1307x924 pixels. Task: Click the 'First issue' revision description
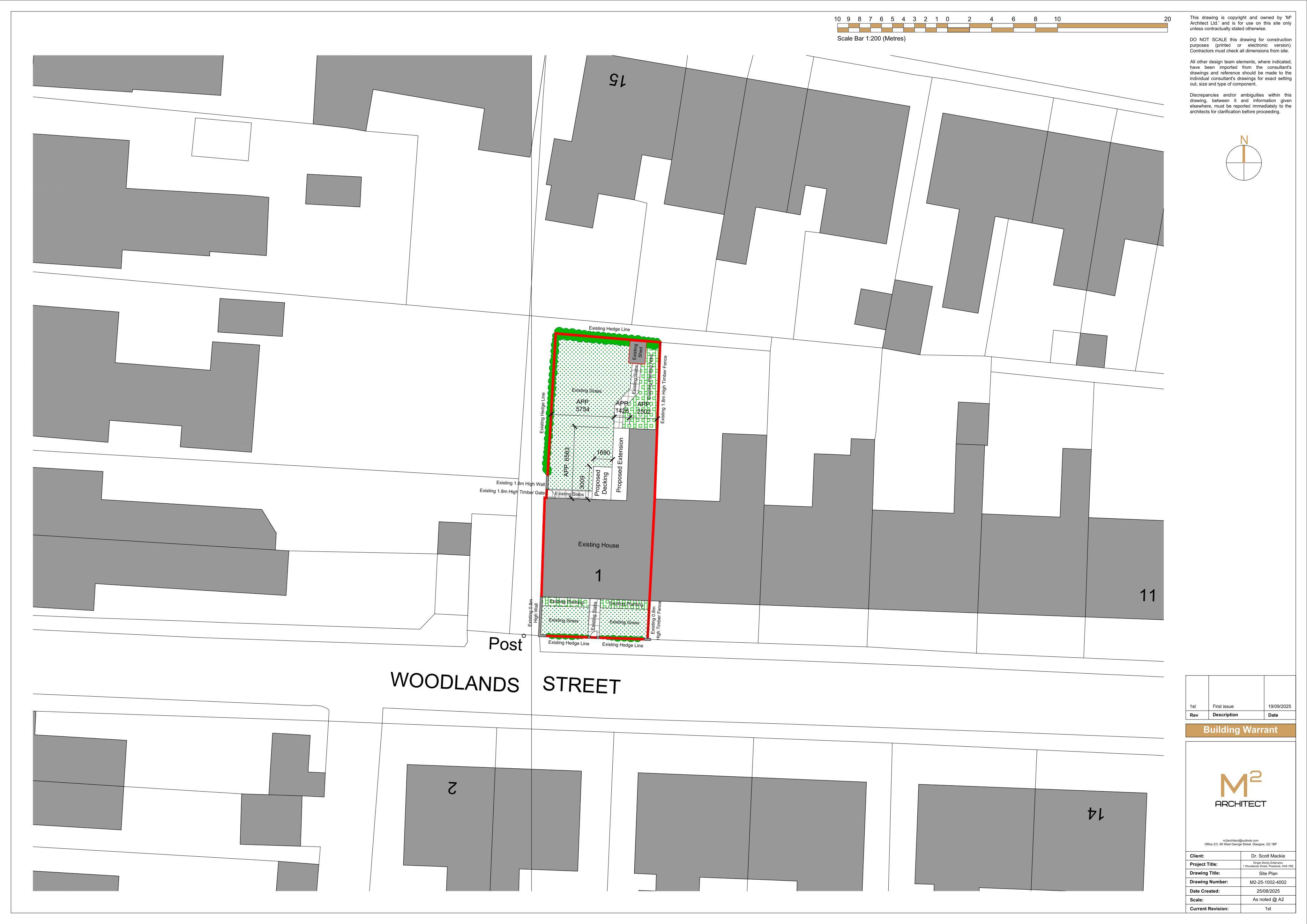pos(1223,706)
